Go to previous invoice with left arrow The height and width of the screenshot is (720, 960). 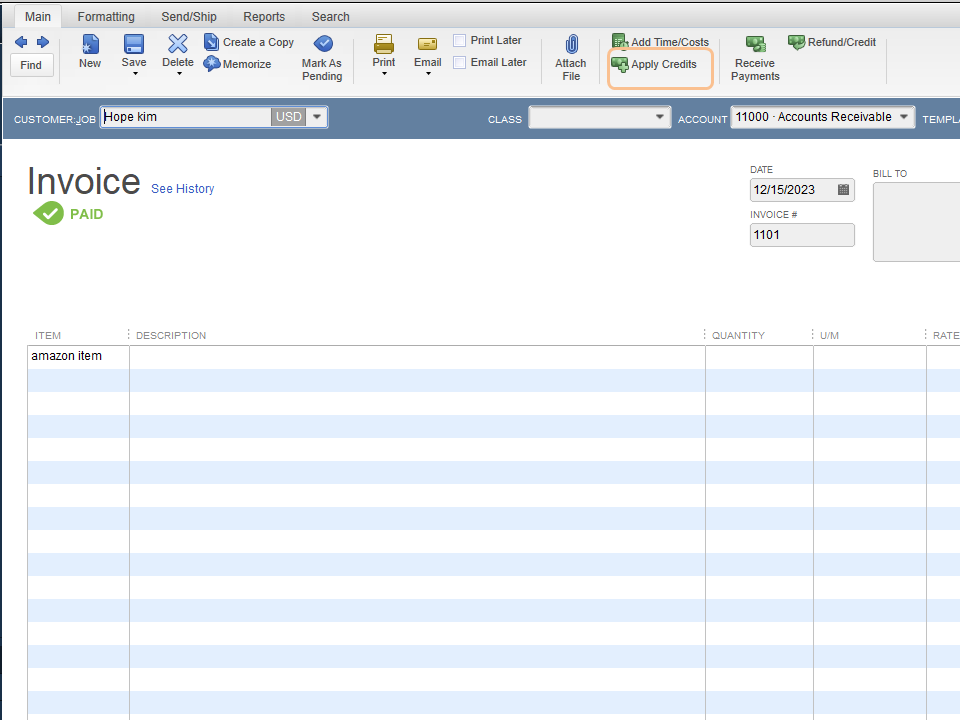click(x=21, y=42)
